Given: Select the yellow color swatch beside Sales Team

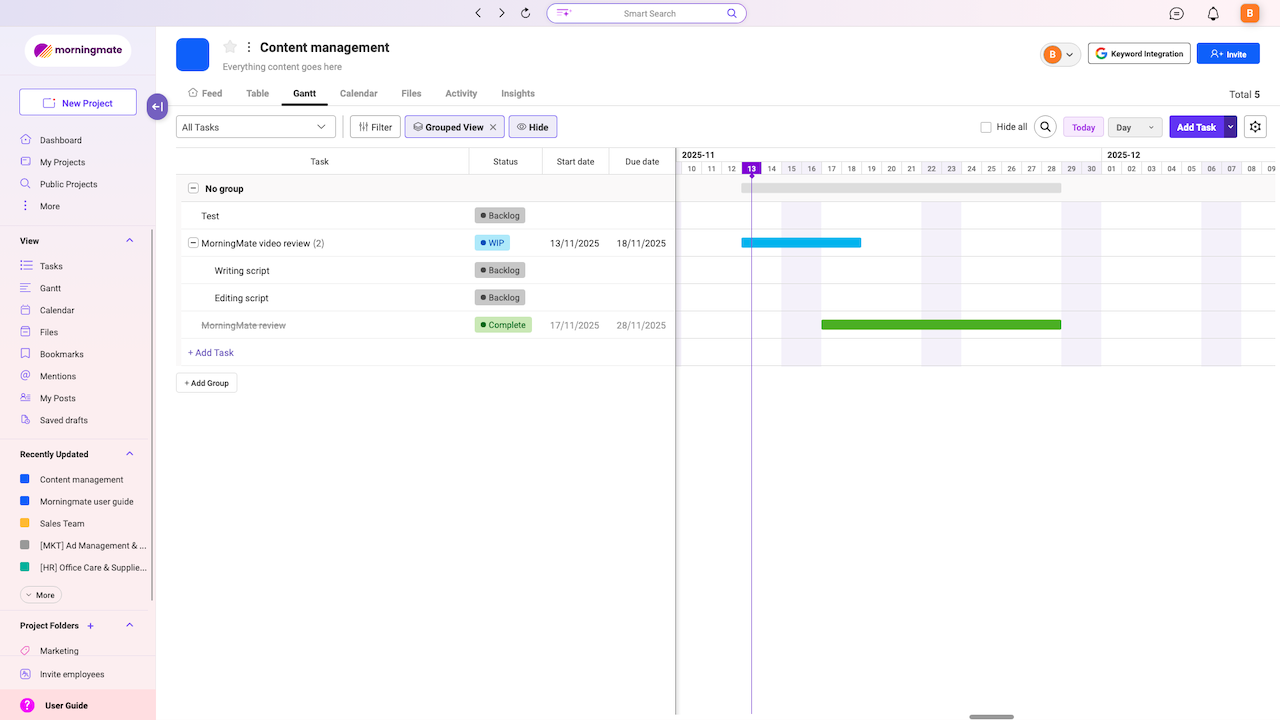Looking at the screenshot, I should pos(25,523).
